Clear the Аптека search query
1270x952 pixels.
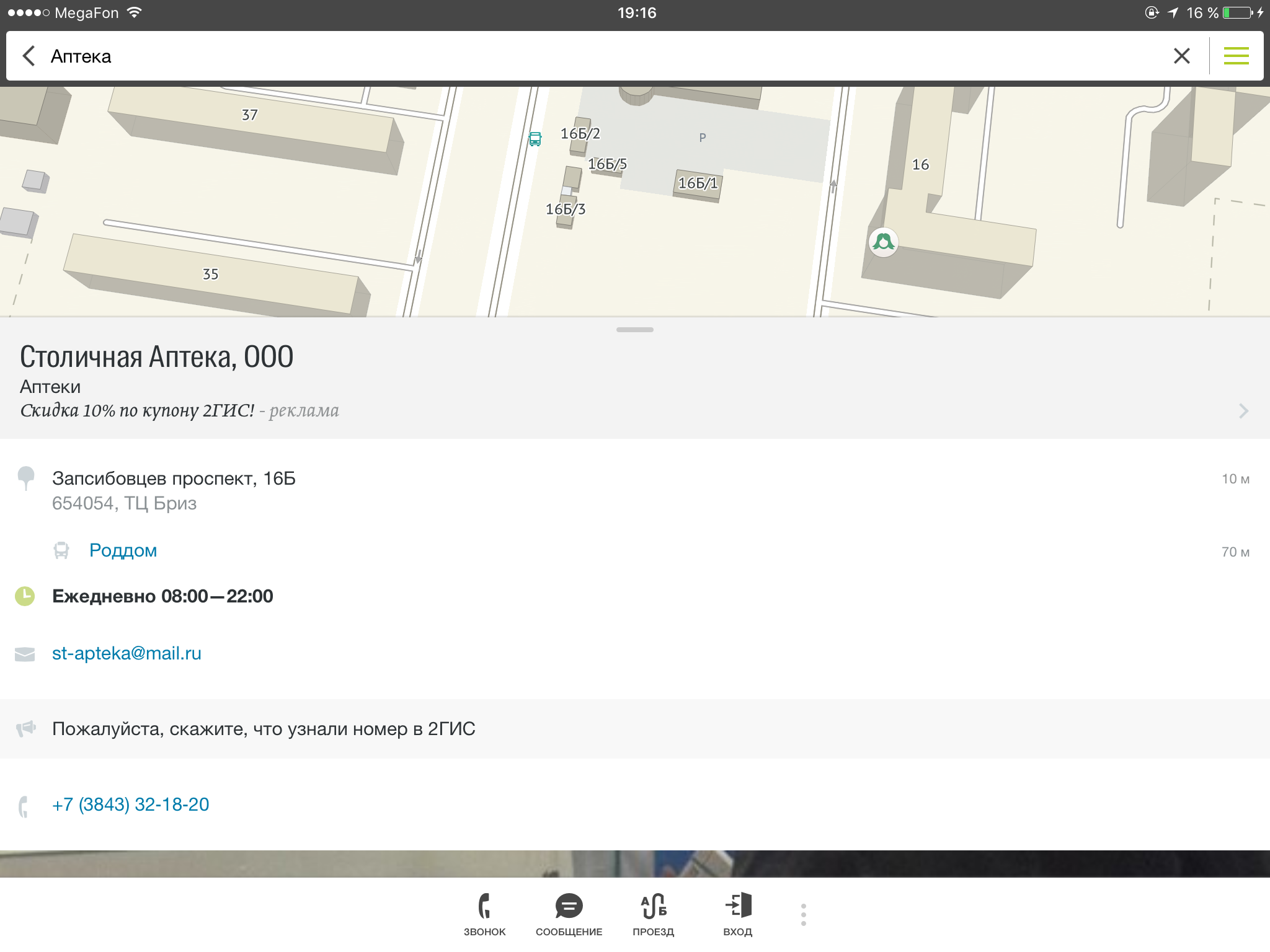click(1181, 56)
